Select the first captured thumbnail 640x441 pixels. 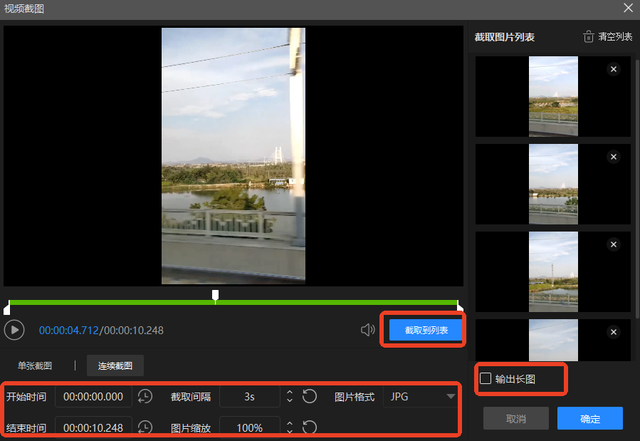553,96
